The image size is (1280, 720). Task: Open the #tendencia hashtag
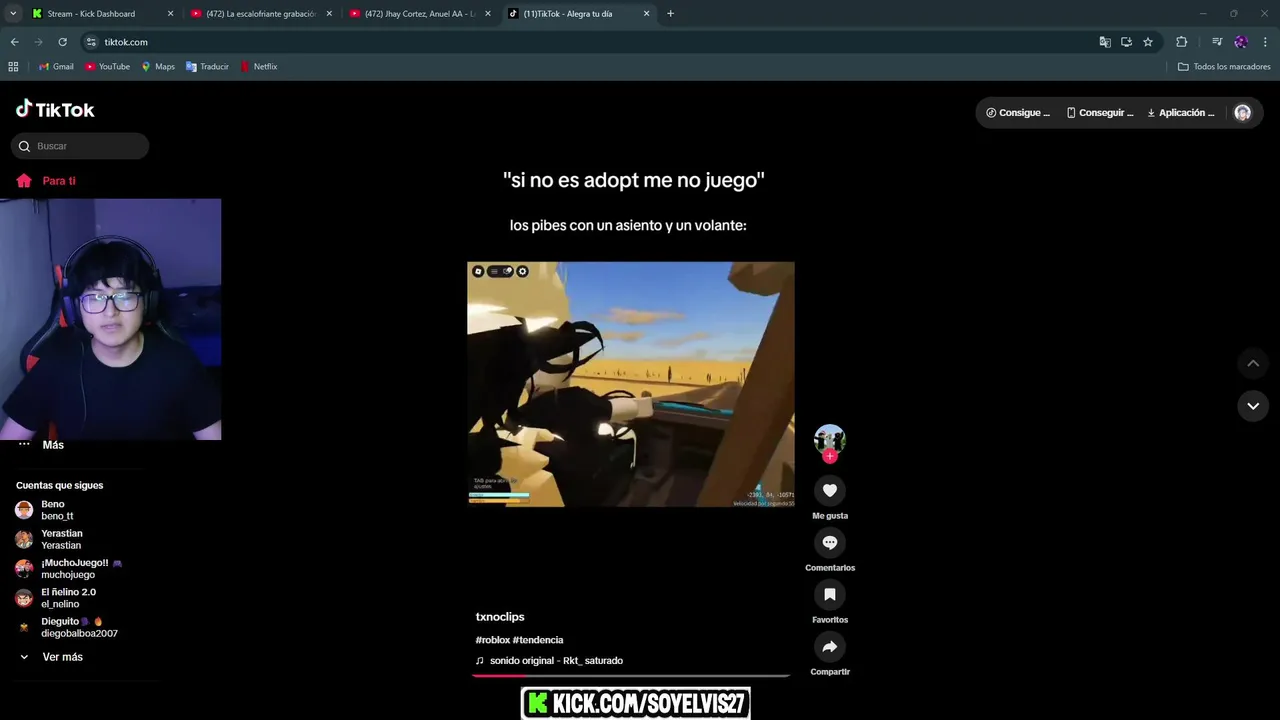pos(538,640)
